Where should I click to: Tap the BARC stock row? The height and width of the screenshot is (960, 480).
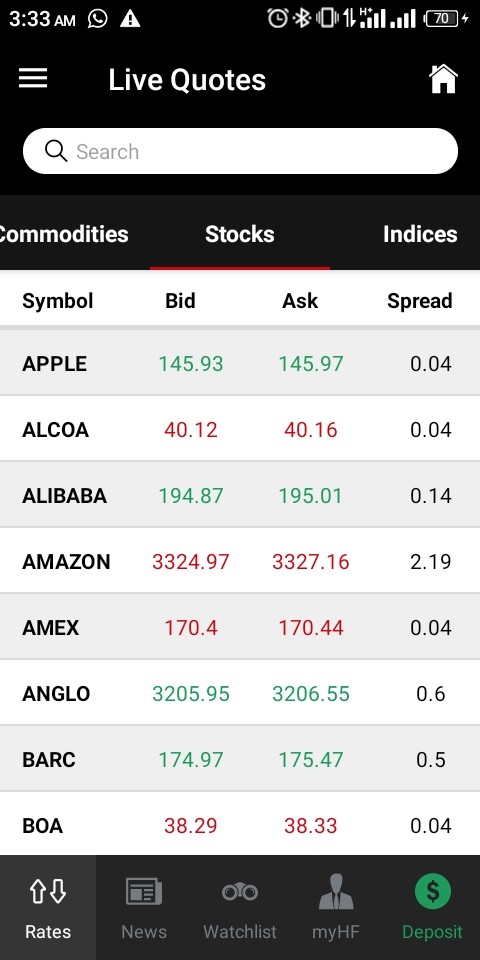click(x=240, y=760)
